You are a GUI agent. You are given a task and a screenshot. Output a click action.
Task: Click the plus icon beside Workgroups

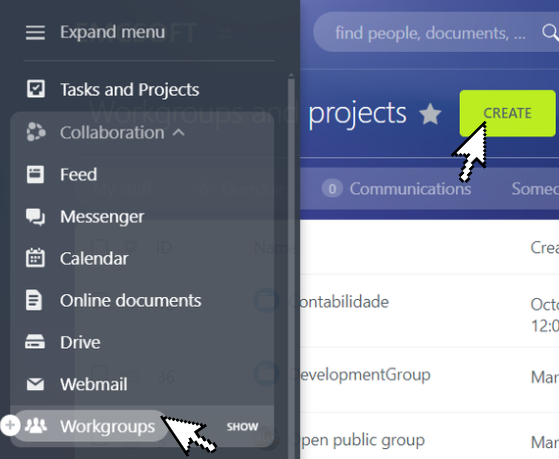click(x=10, y=425)
